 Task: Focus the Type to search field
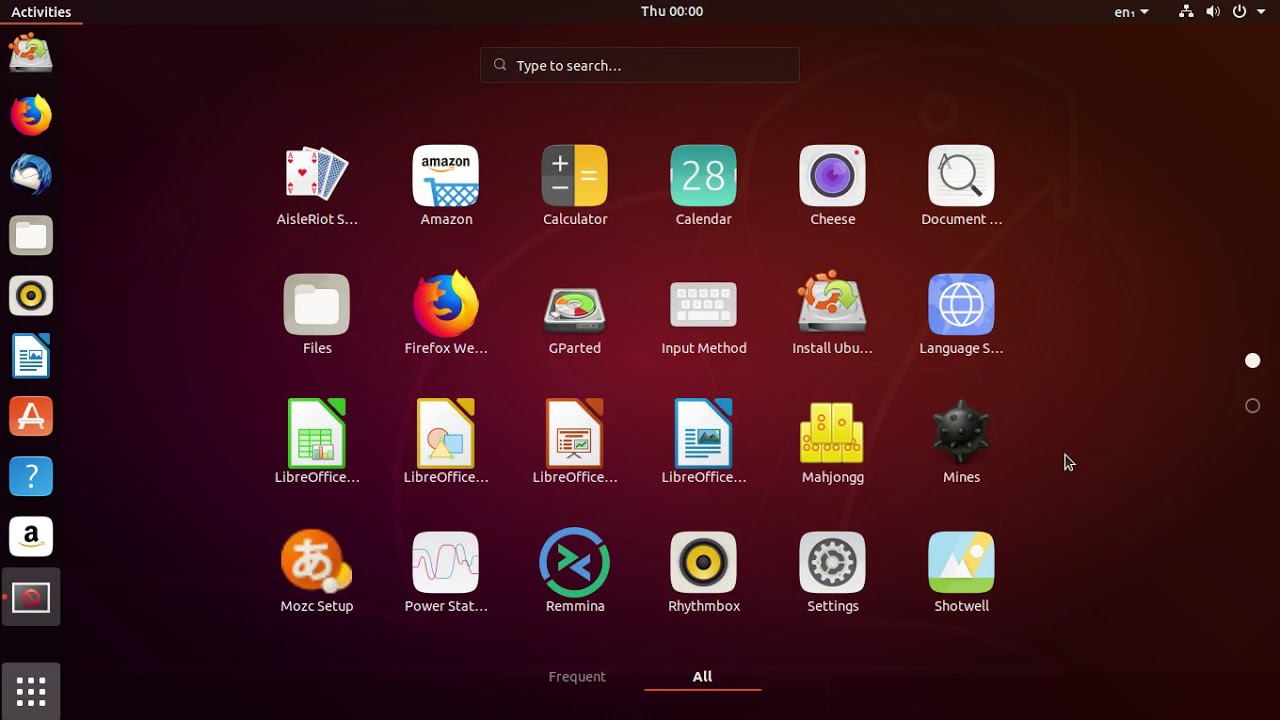click(640, 65)
